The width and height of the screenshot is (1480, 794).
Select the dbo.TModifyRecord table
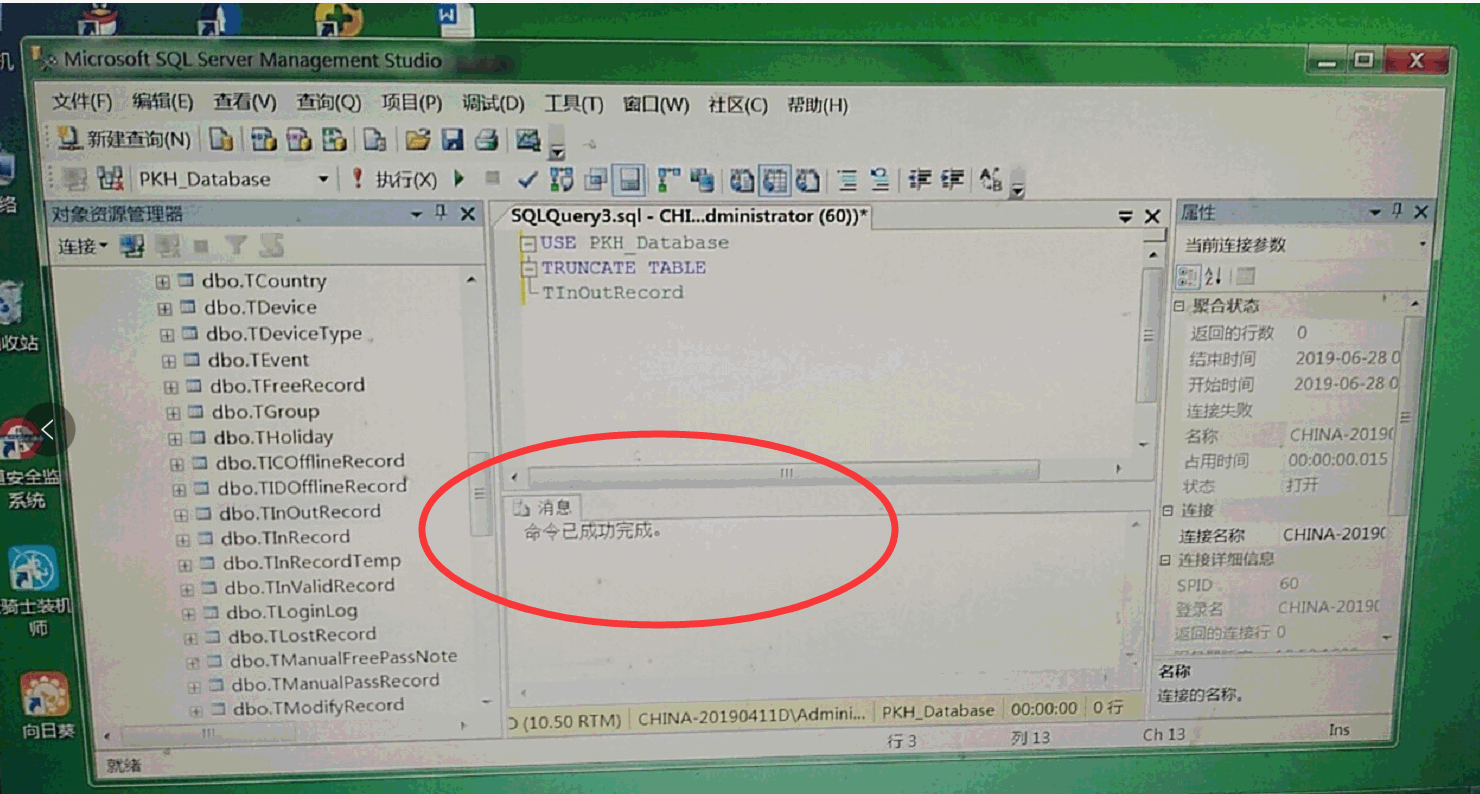click(318, 706)
